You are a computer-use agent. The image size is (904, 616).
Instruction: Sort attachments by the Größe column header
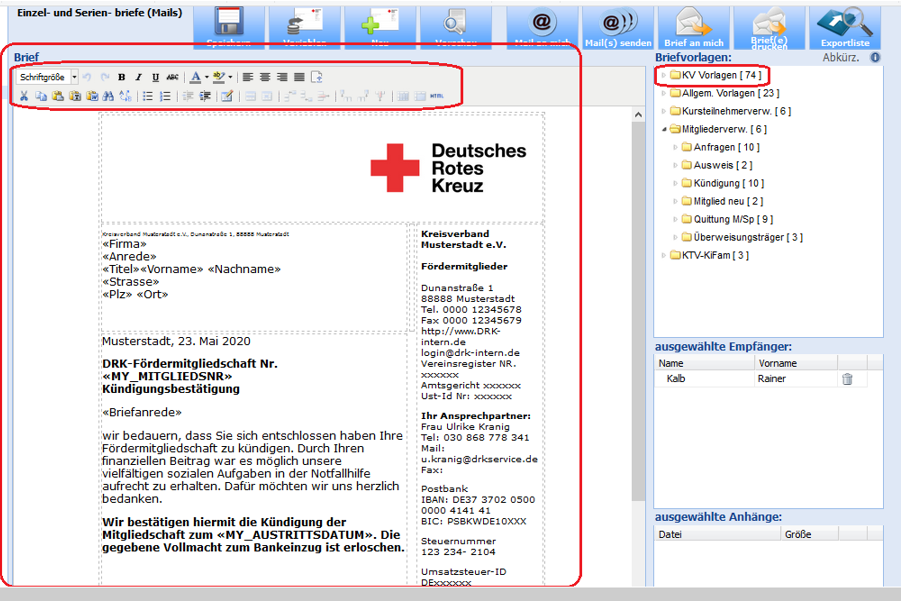809,534
